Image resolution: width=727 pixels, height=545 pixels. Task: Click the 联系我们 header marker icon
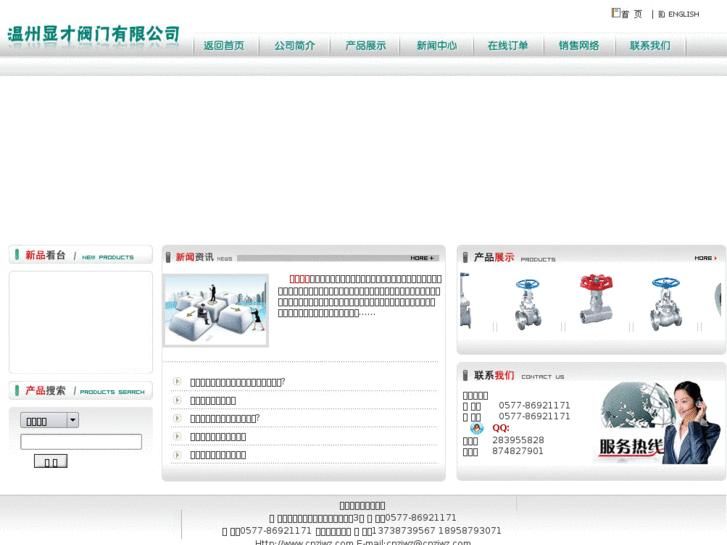click(465, 375)
